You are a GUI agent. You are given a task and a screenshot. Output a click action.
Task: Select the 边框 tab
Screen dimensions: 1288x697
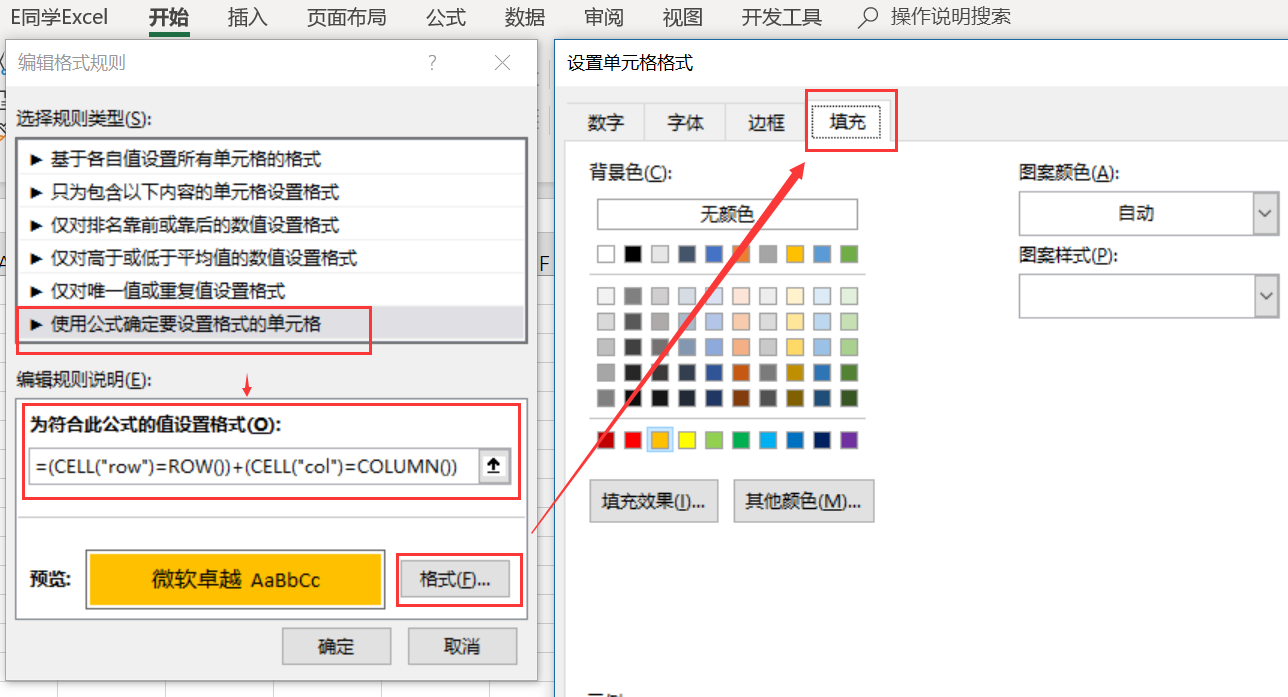click(764, 122)
